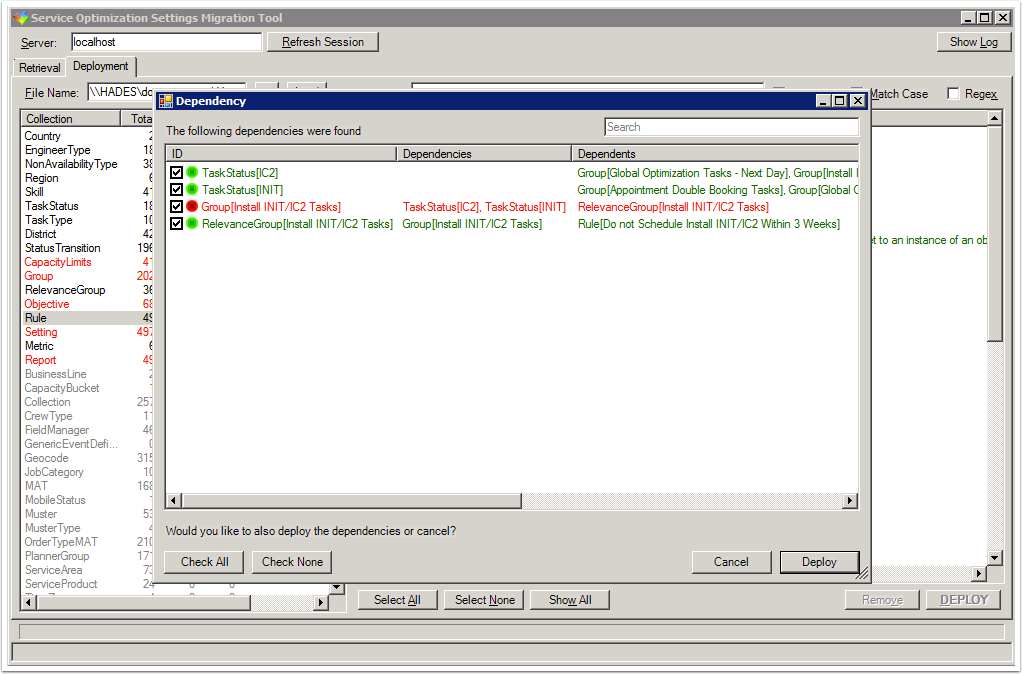Viewport: 1022px width, 674px height.
Task: Select the Rule collection in the list
Action: coord(36,318)
